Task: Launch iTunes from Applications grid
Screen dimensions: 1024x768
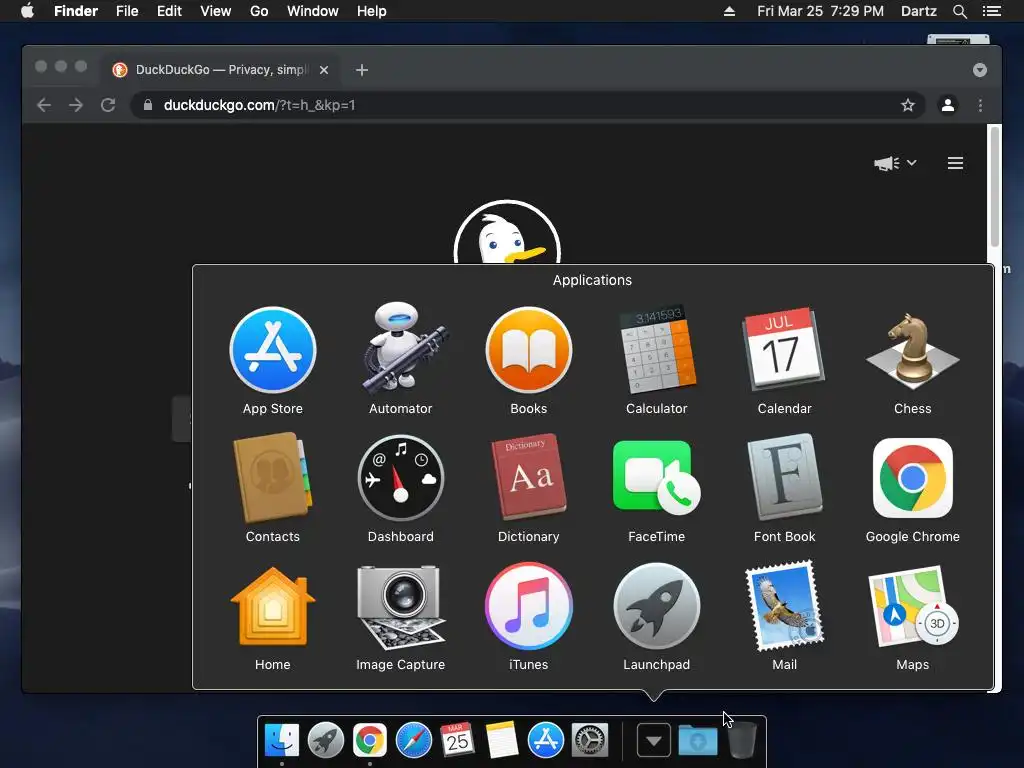Action: click(x=529, y=607)
